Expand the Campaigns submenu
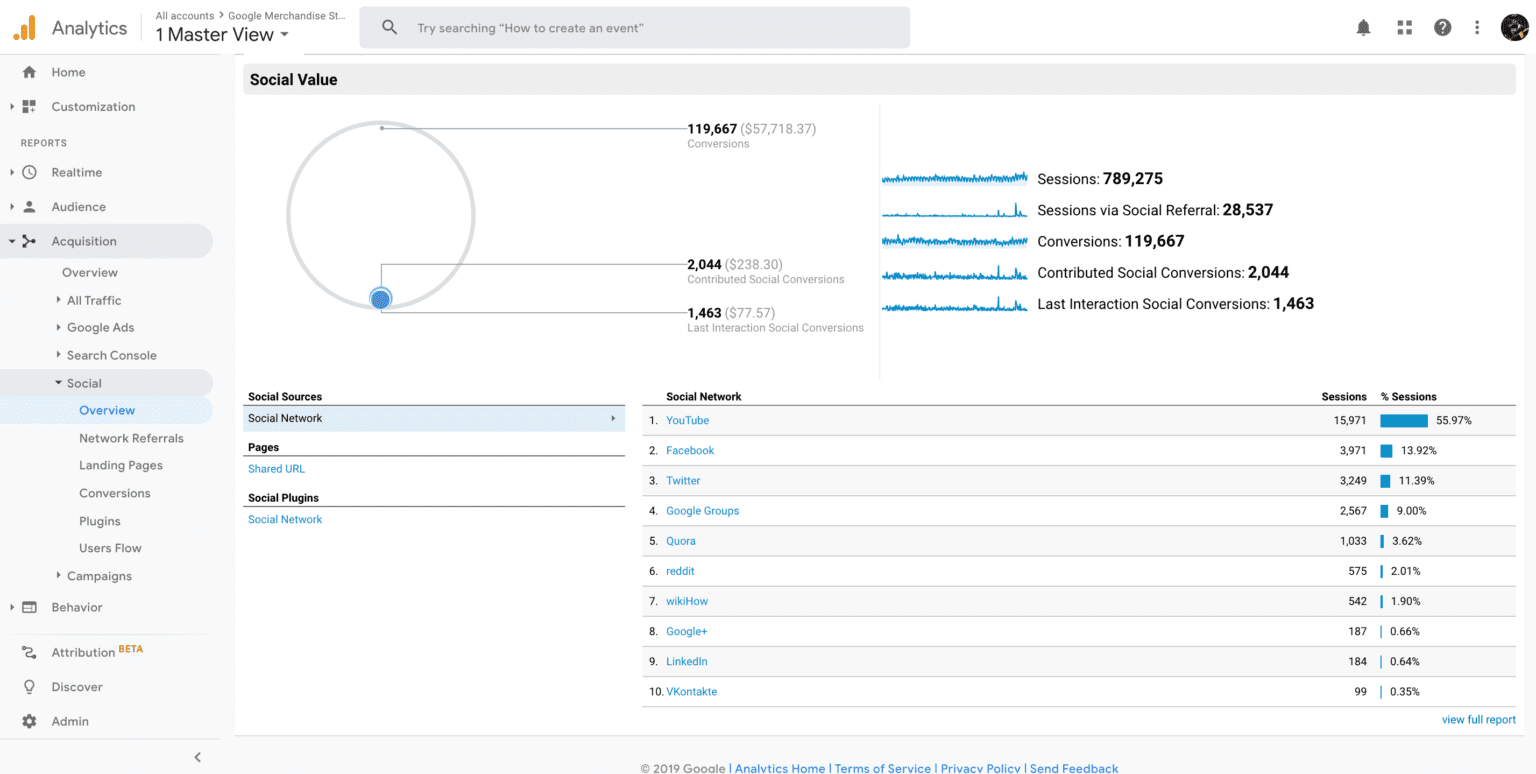 pos(58,576)
